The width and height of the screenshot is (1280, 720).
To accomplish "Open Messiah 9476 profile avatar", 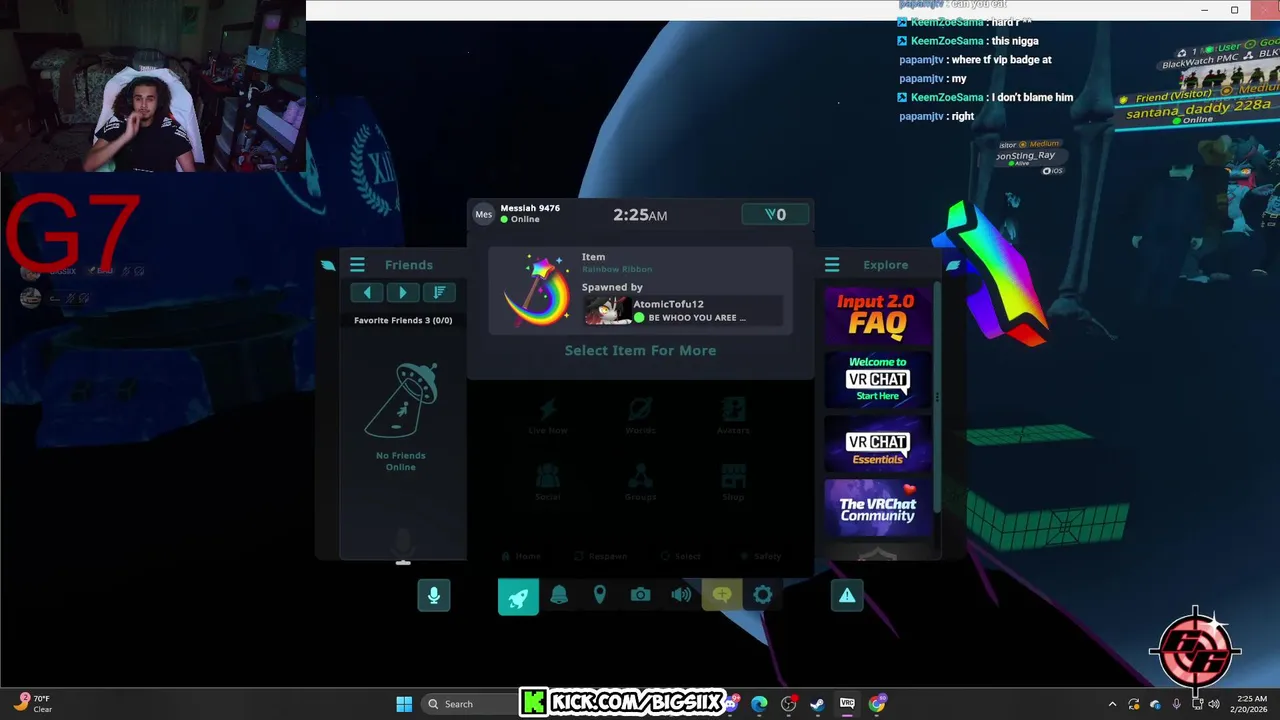I will (484, 214).
